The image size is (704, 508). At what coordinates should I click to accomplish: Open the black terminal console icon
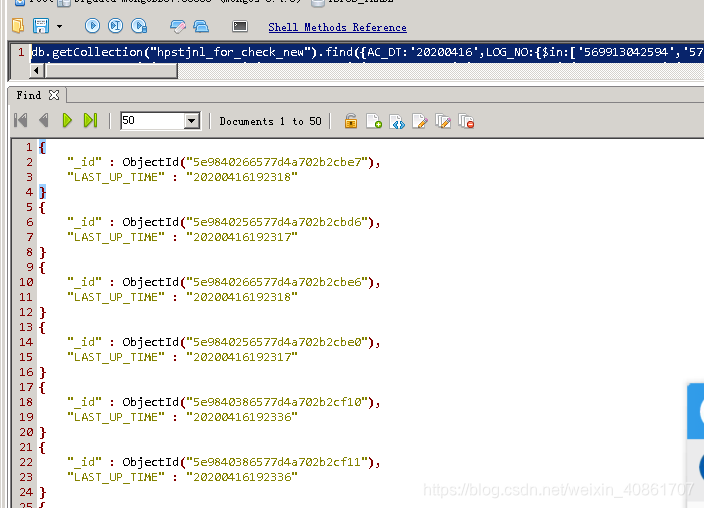[240, 27]
